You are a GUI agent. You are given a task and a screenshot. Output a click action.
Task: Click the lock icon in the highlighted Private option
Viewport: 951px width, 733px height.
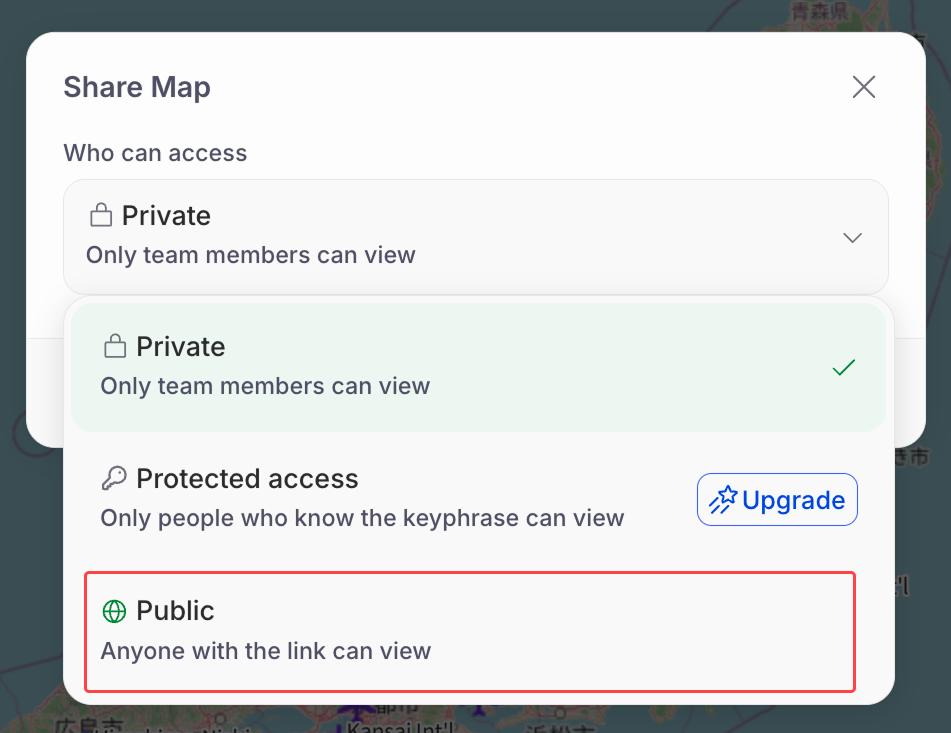coord(115,346)
